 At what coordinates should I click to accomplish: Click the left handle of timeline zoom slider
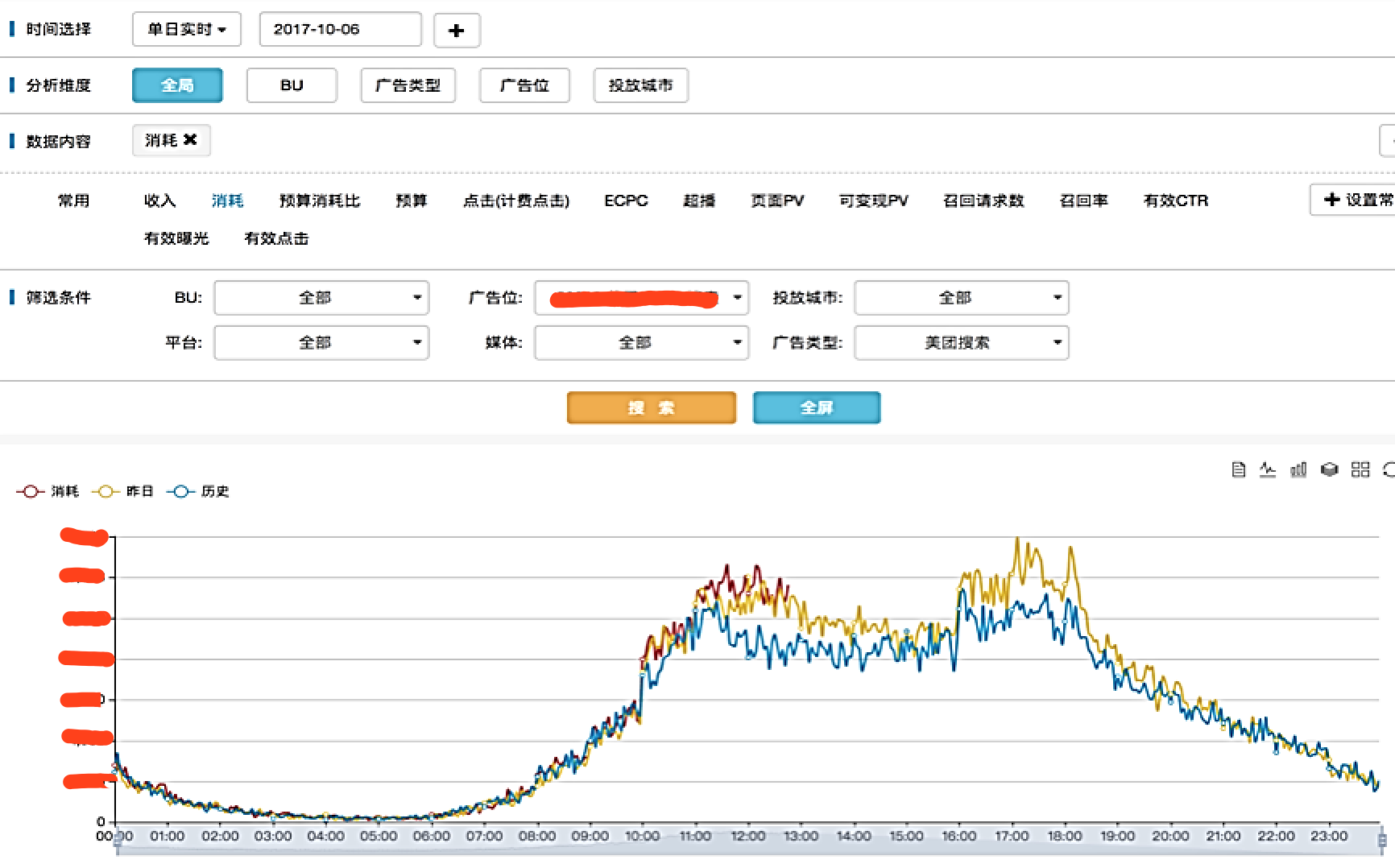pos(118,841)
